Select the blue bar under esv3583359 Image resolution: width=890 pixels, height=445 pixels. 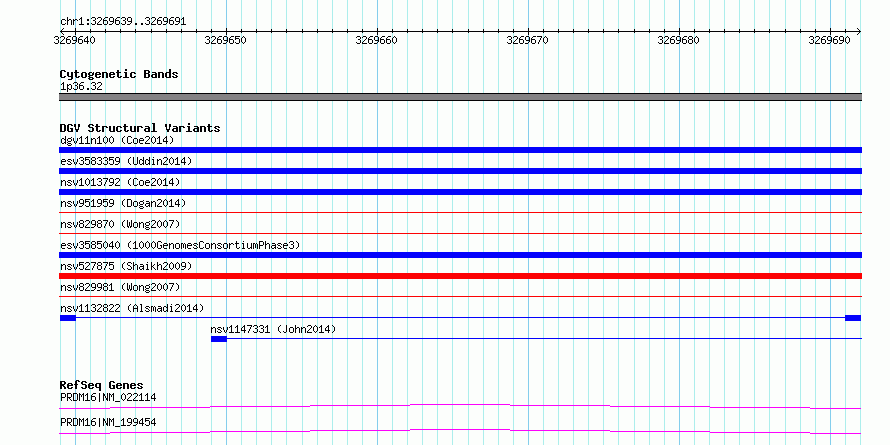click(x=460, y=171)
